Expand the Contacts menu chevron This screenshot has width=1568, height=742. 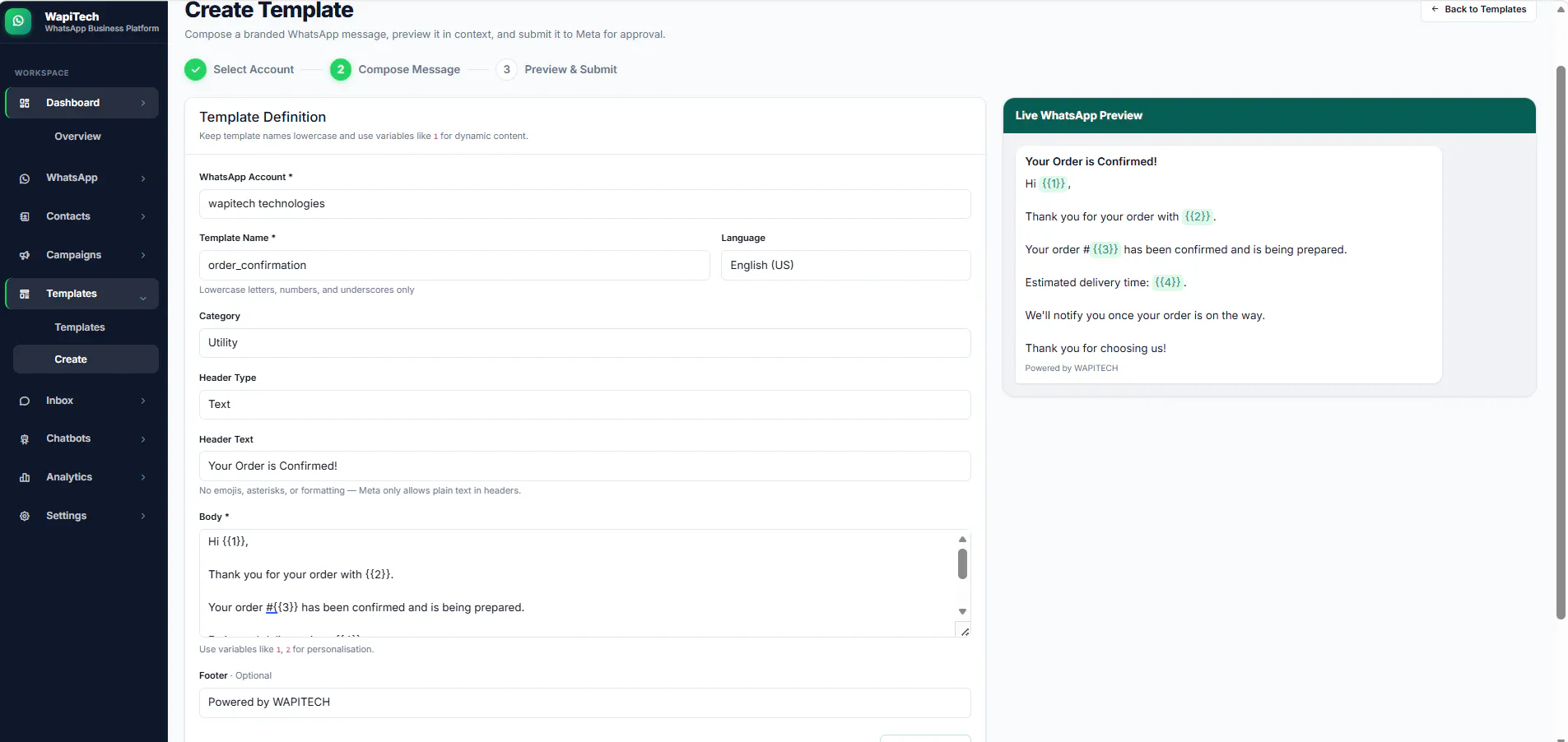click(x=143, y=217)
